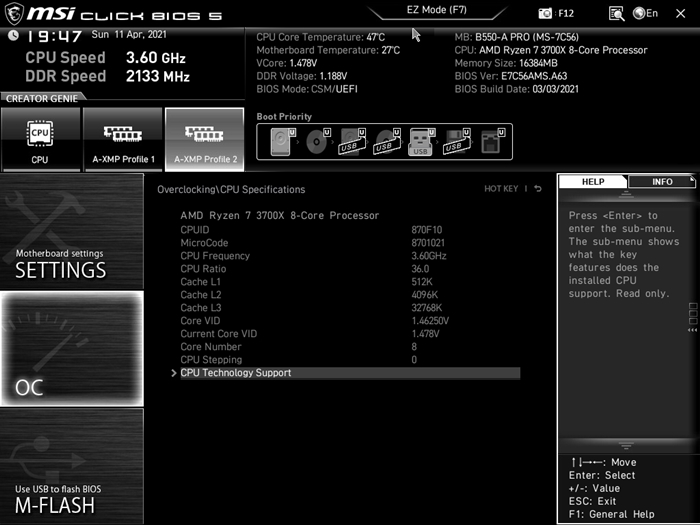Click the USB floppy boot device icon
Viewport: 700px width, 525px height.
click(x=457, y=142)
